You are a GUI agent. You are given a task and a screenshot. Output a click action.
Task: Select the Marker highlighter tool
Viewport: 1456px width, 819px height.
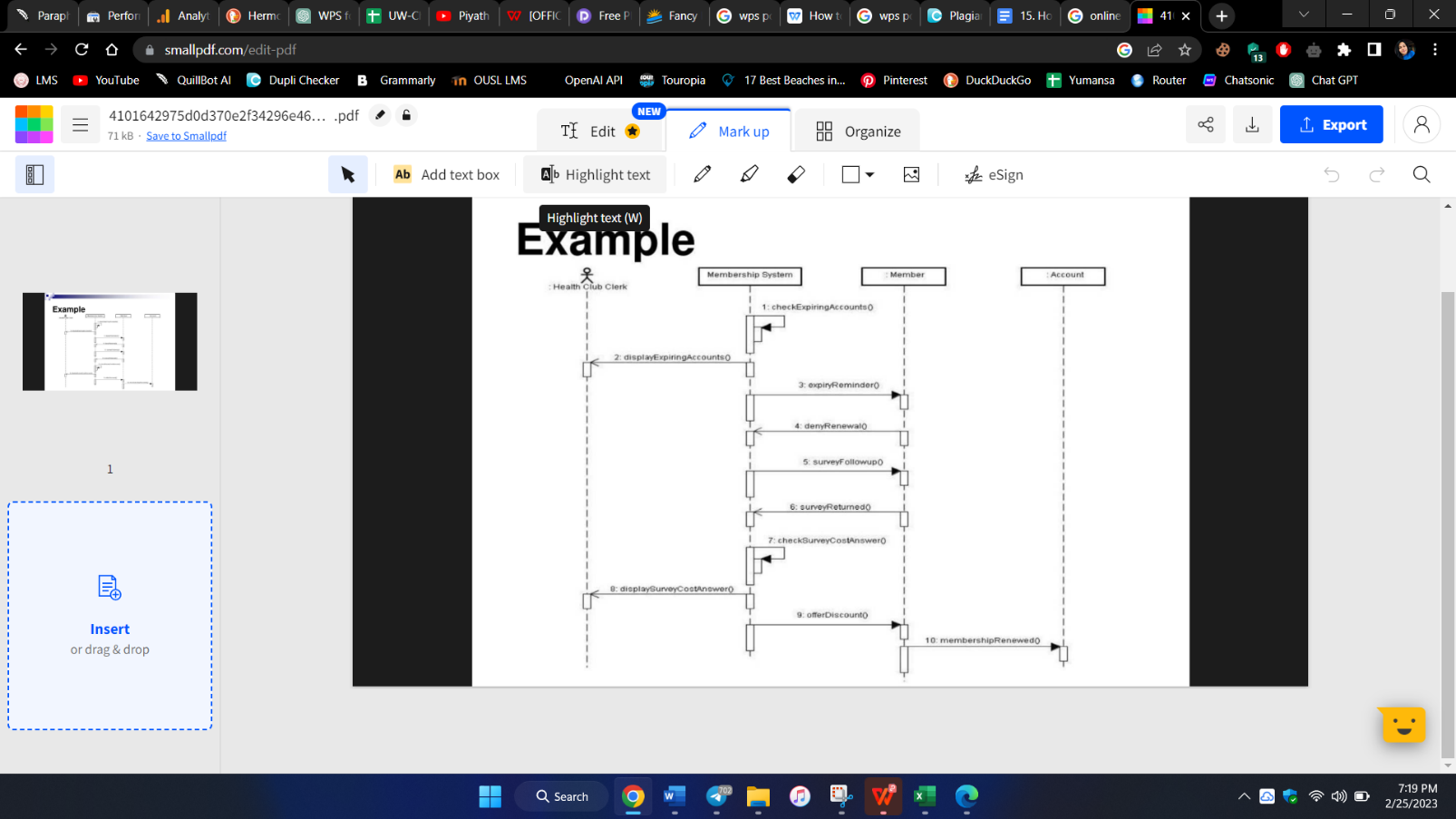point(749,174)
